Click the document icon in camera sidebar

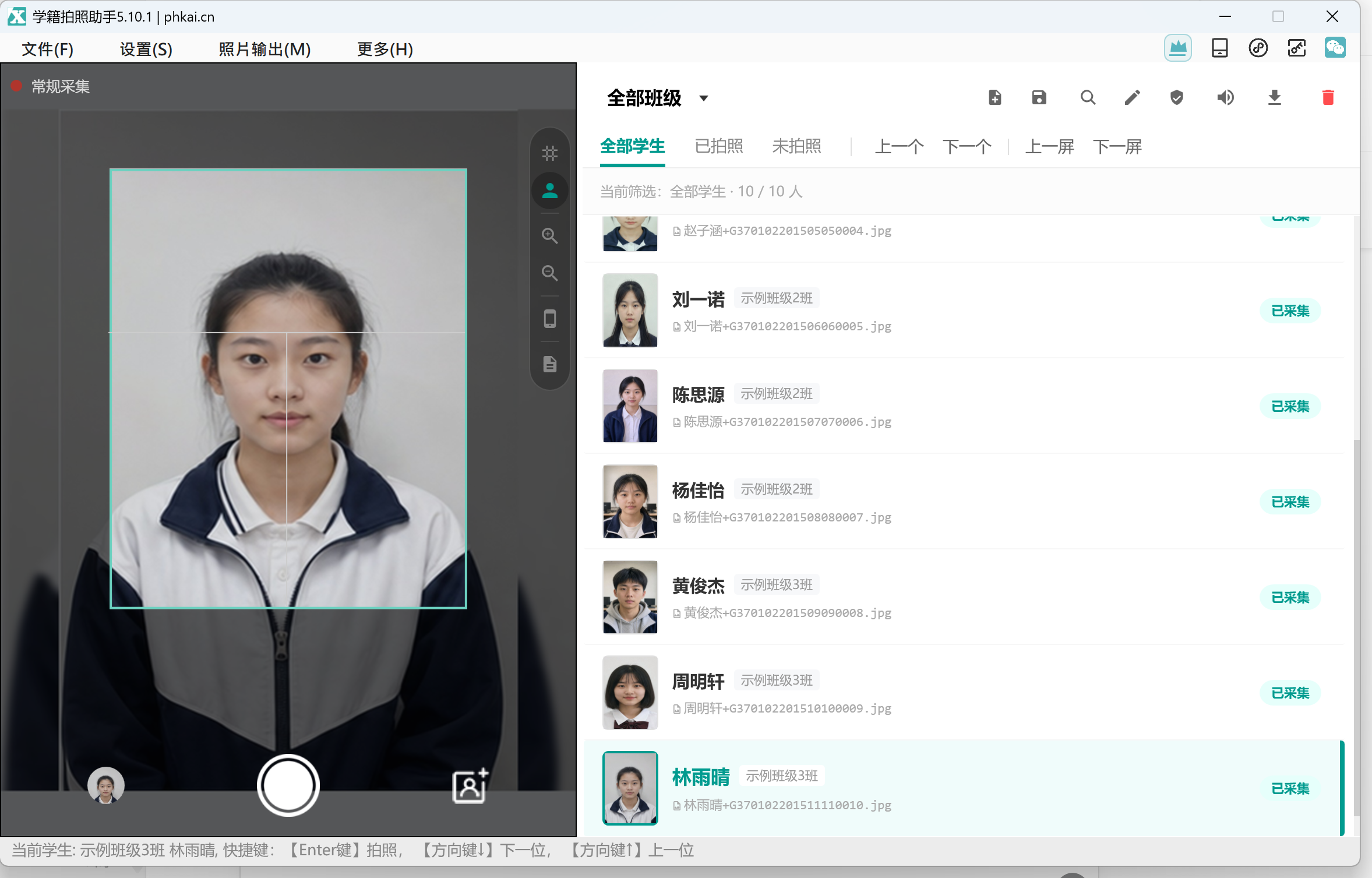click(549, 364)
